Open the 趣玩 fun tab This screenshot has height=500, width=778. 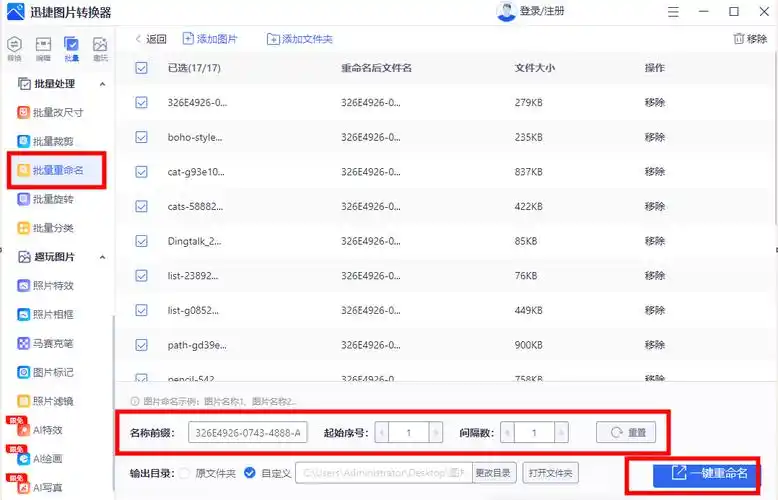click(x=100, y=49)
